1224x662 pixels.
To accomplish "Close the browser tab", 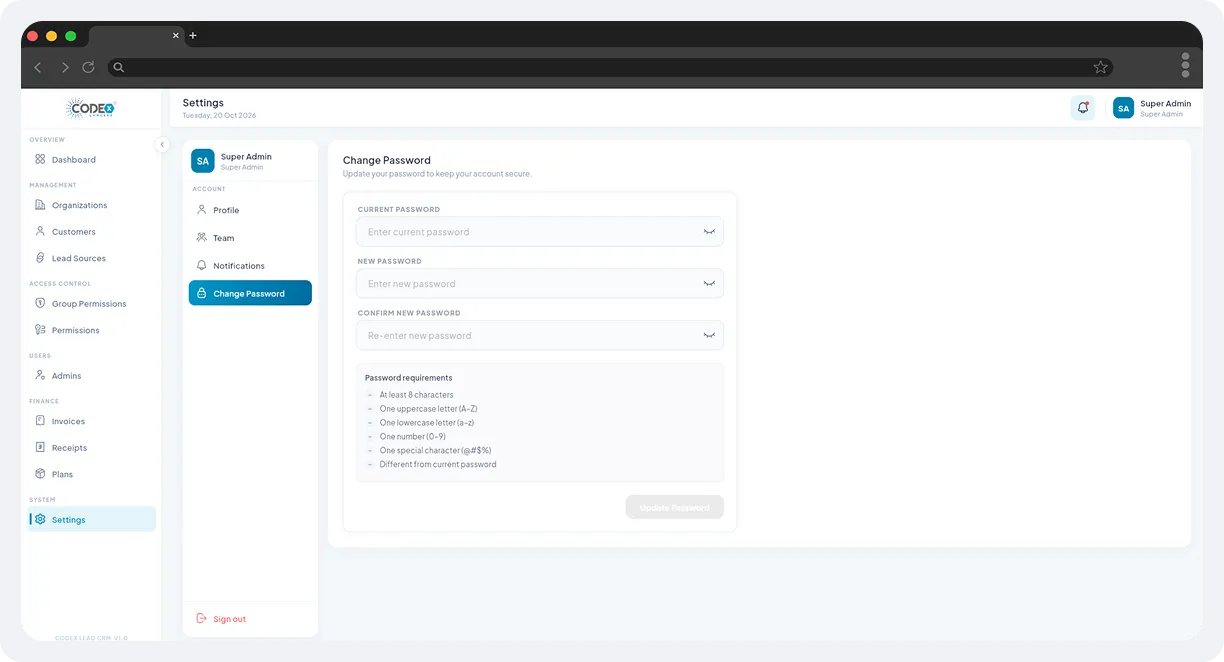I will [x=176, y=35].
